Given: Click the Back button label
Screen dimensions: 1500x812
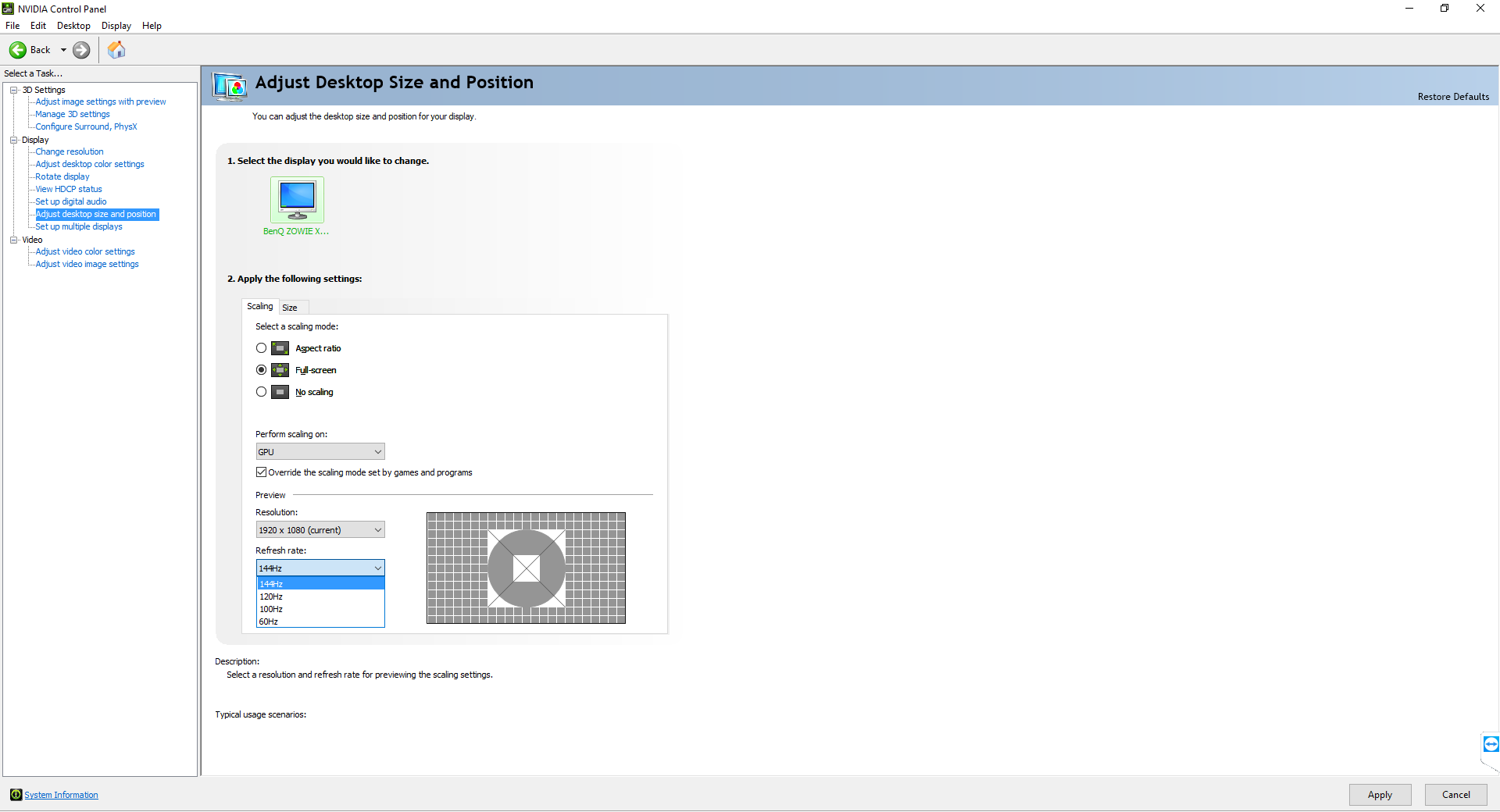Looking at the screenshot, I should (41, 50).
